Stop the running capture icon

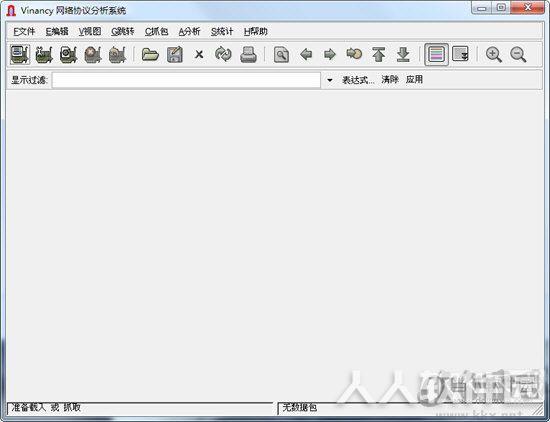click(x=93, y=55)
